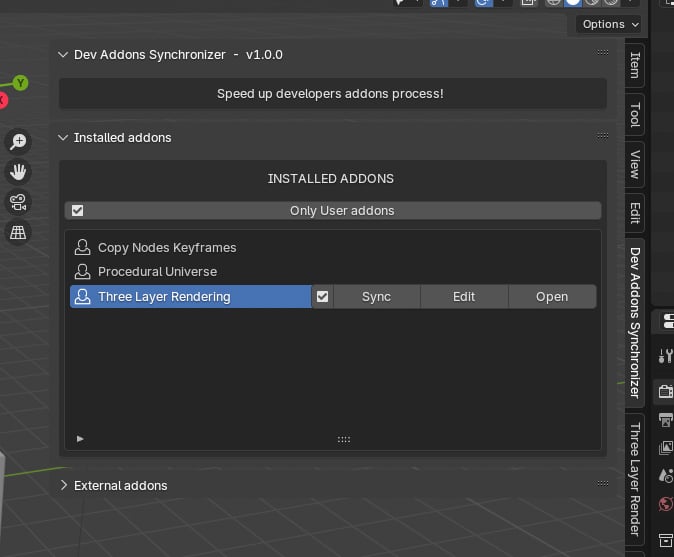This screenshot has height=557, width=674.
Task: Select the pan hand viewport icon
Action: click(18, 172)
